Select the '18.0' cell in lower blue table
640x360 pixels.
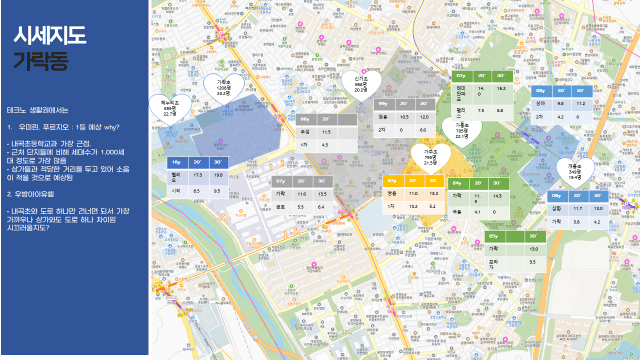598,209
